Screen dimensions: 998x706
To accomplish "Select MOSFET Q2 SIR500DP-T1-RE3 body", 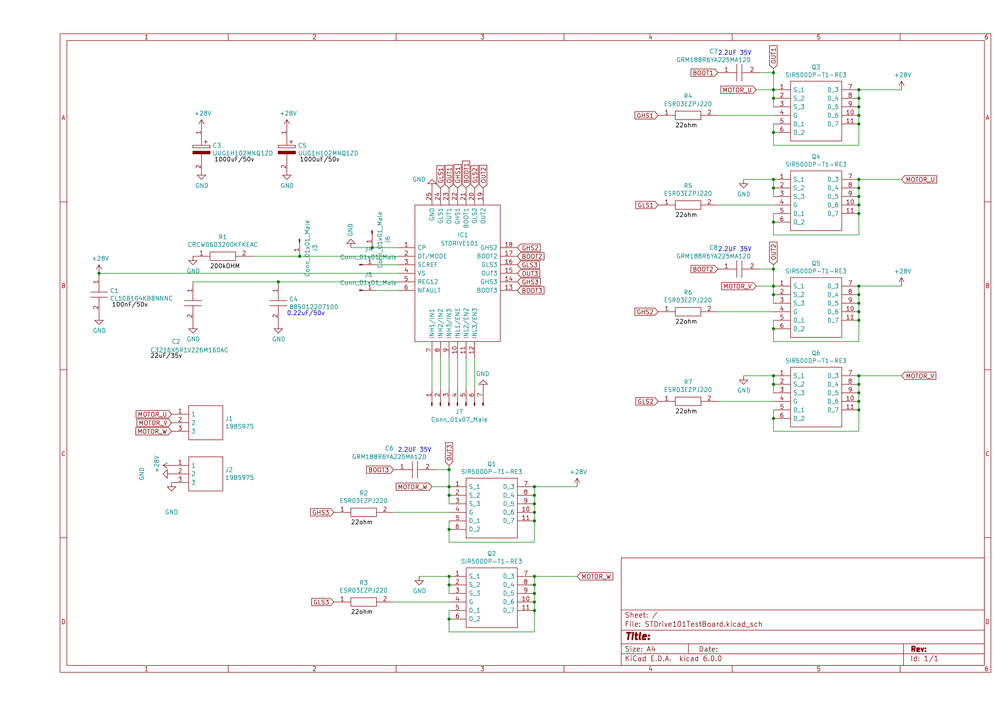I will coord(491,598).
